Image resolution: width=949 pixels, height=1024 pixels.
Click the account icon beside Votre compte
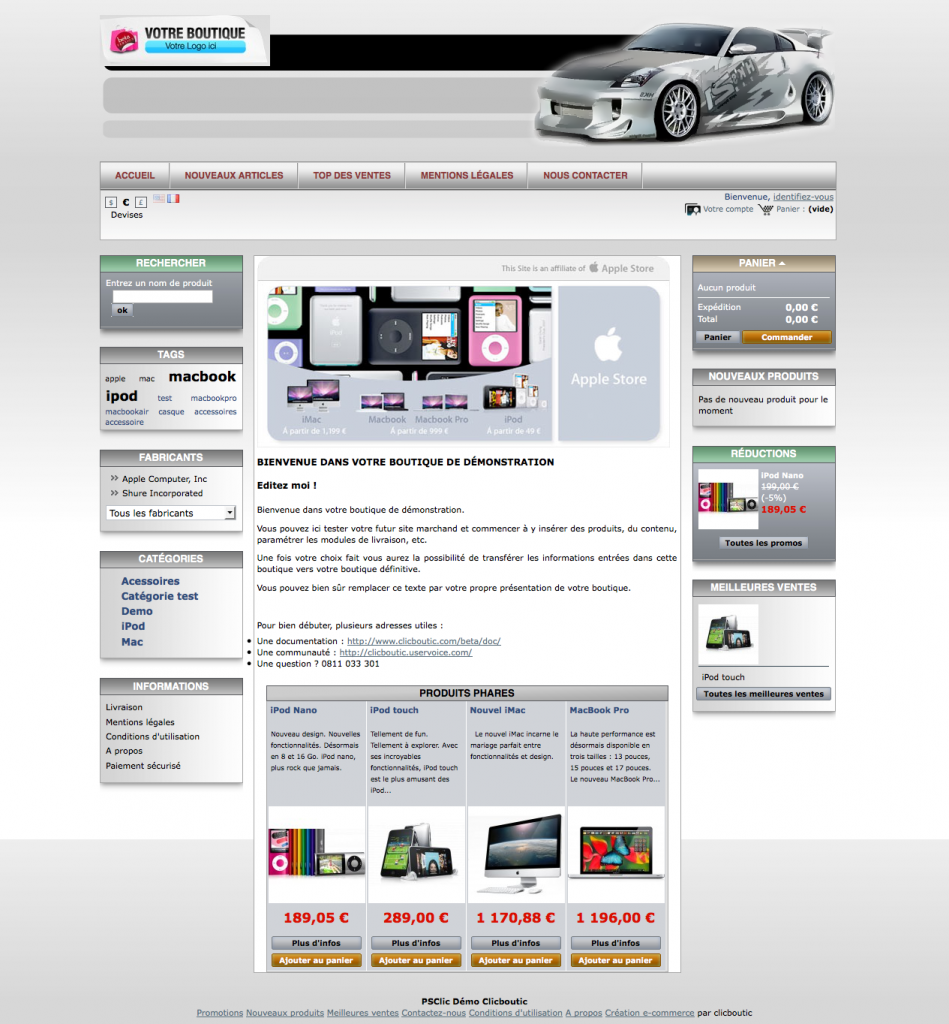(692, 210)
